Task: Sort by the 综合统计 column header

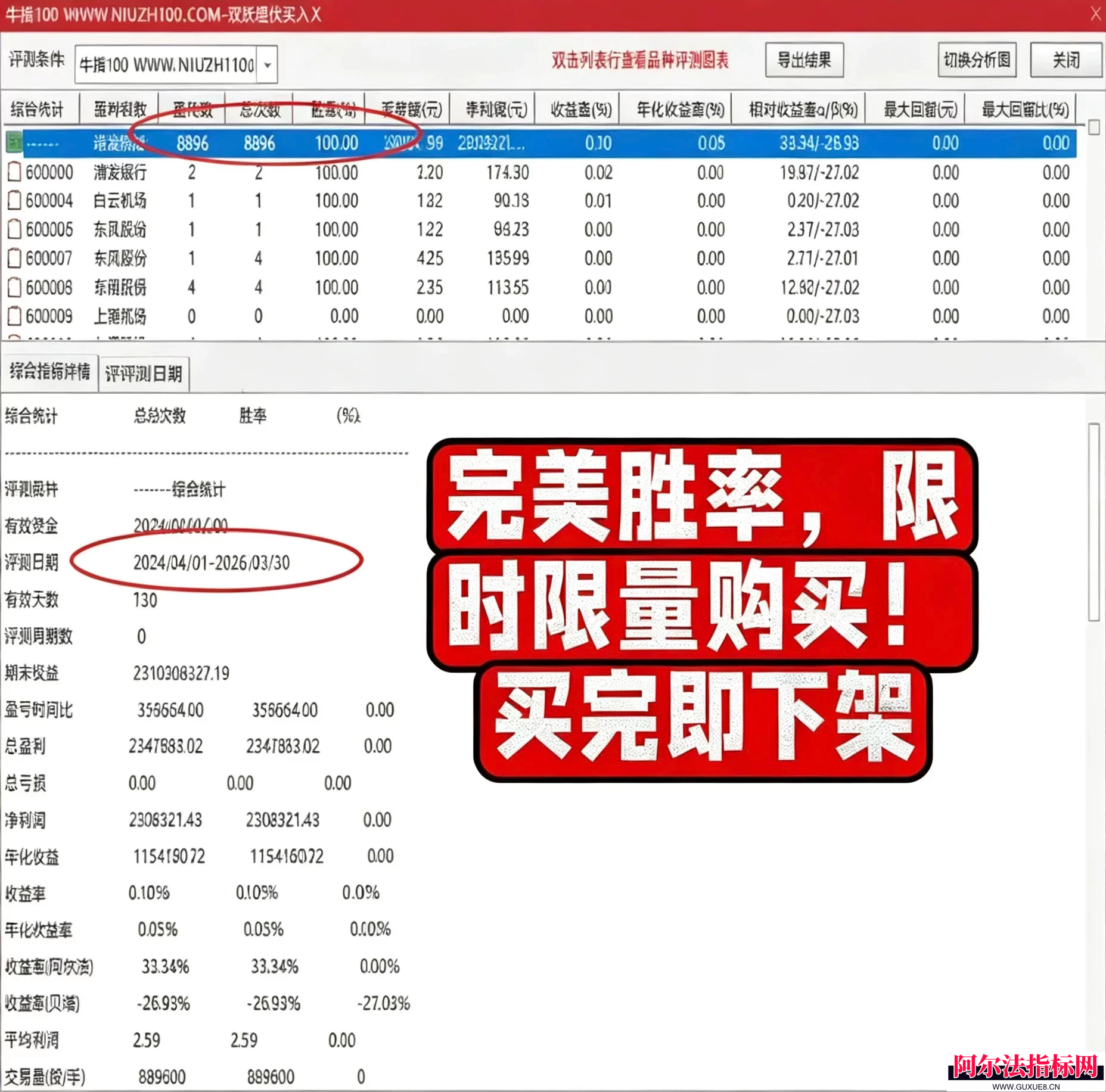Action: point(41,109)
